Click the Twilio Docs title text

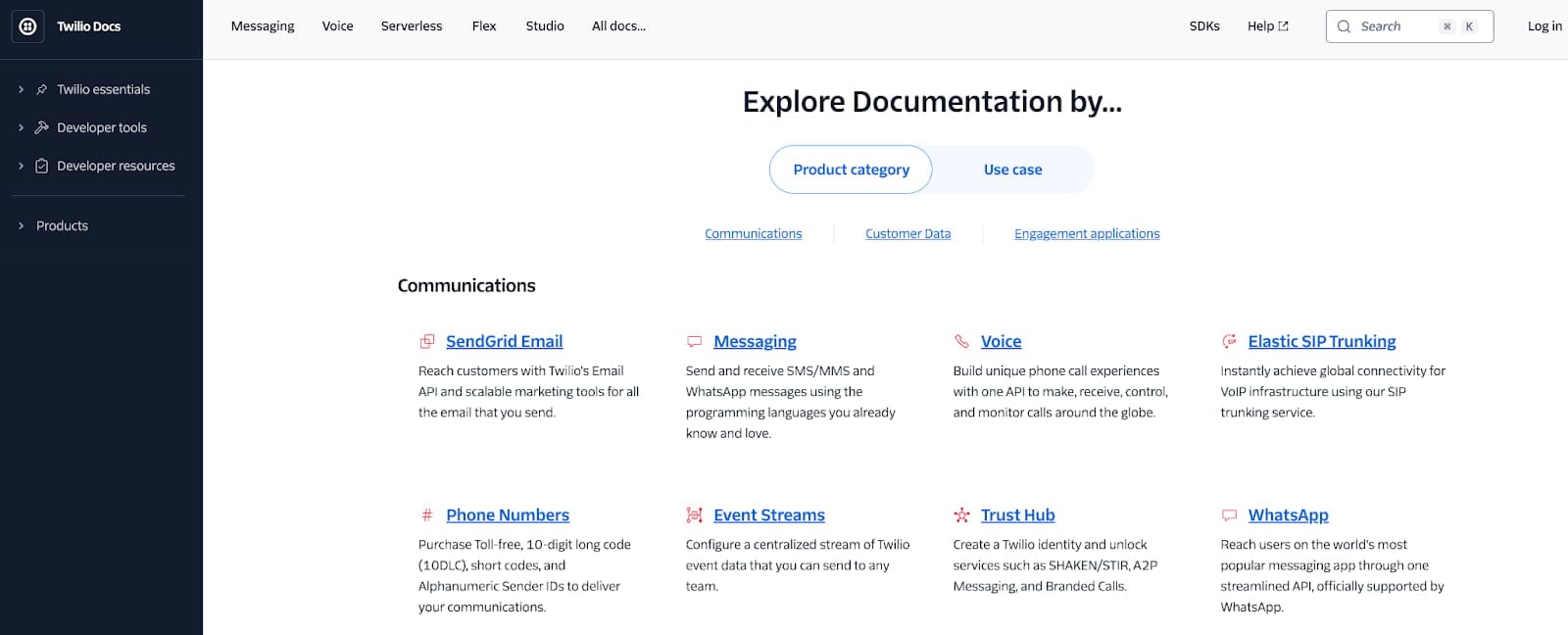coord(88,26)
